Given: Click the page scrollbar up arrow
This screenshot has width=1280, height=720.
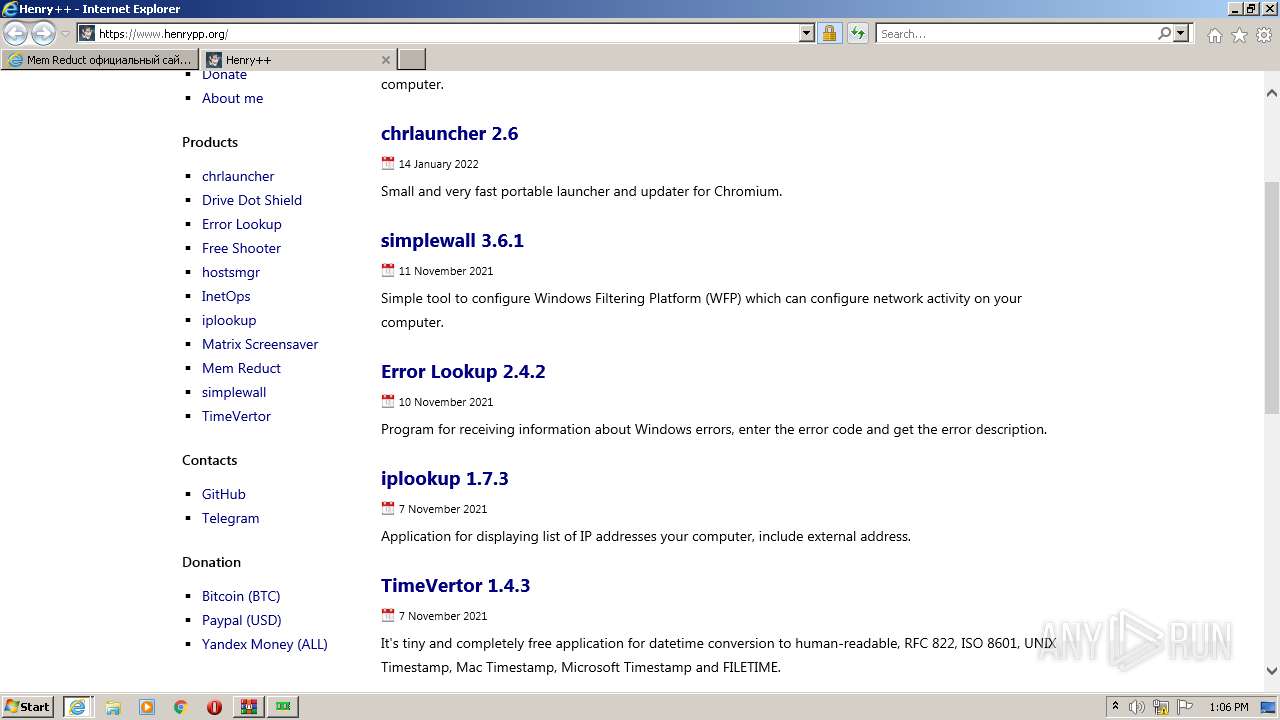Looking at the screenshot, I should (x=1272, y=93).
